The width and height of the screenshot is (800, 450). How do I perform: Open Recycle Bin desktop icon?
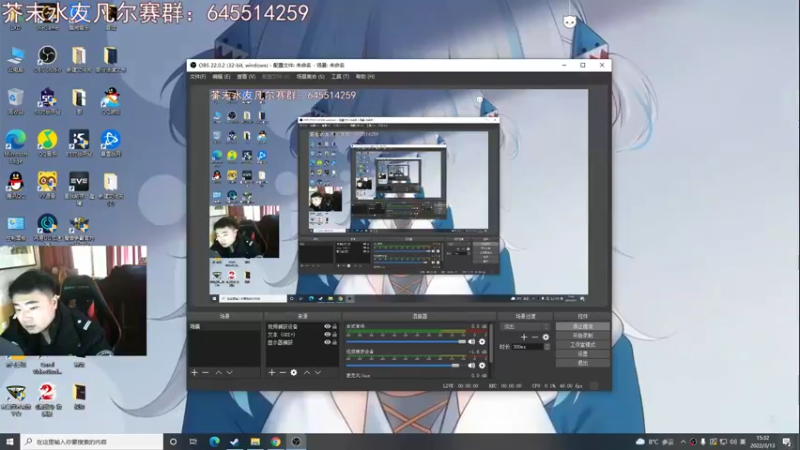pyautogui.click(x=15, y=101)
